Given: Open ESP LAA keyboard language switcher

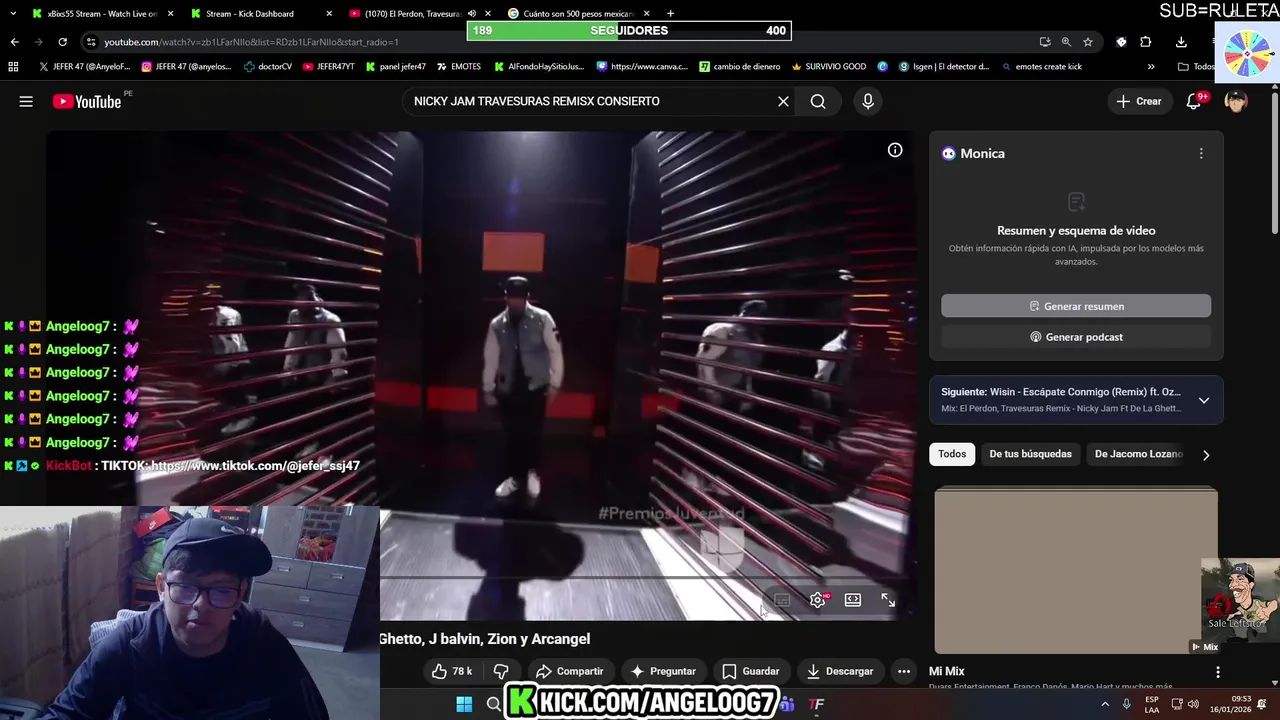Looking at the screenshot, I should (1152, 704).
